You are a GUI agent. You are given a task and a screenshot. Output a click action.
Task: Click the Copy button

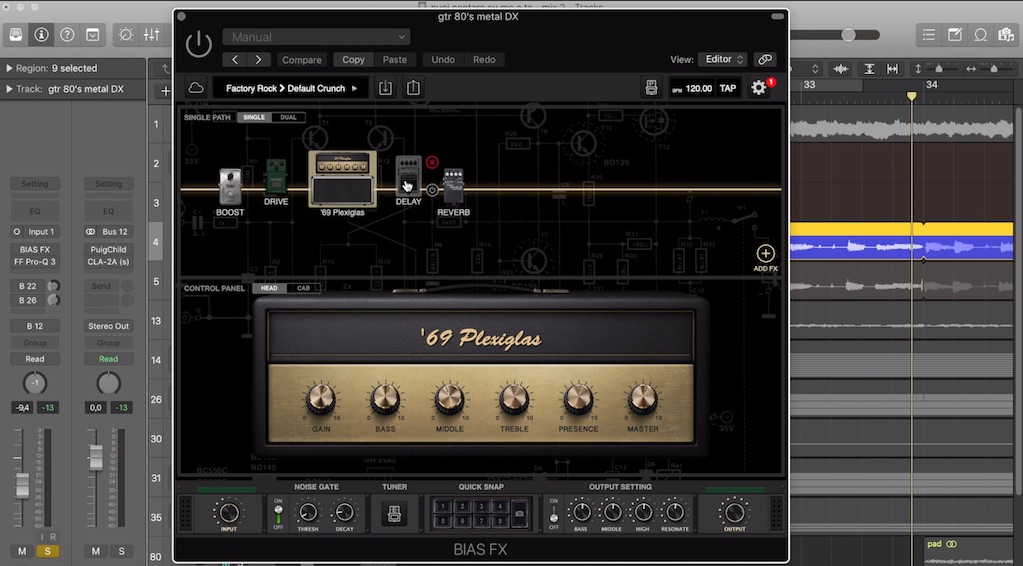353,59
